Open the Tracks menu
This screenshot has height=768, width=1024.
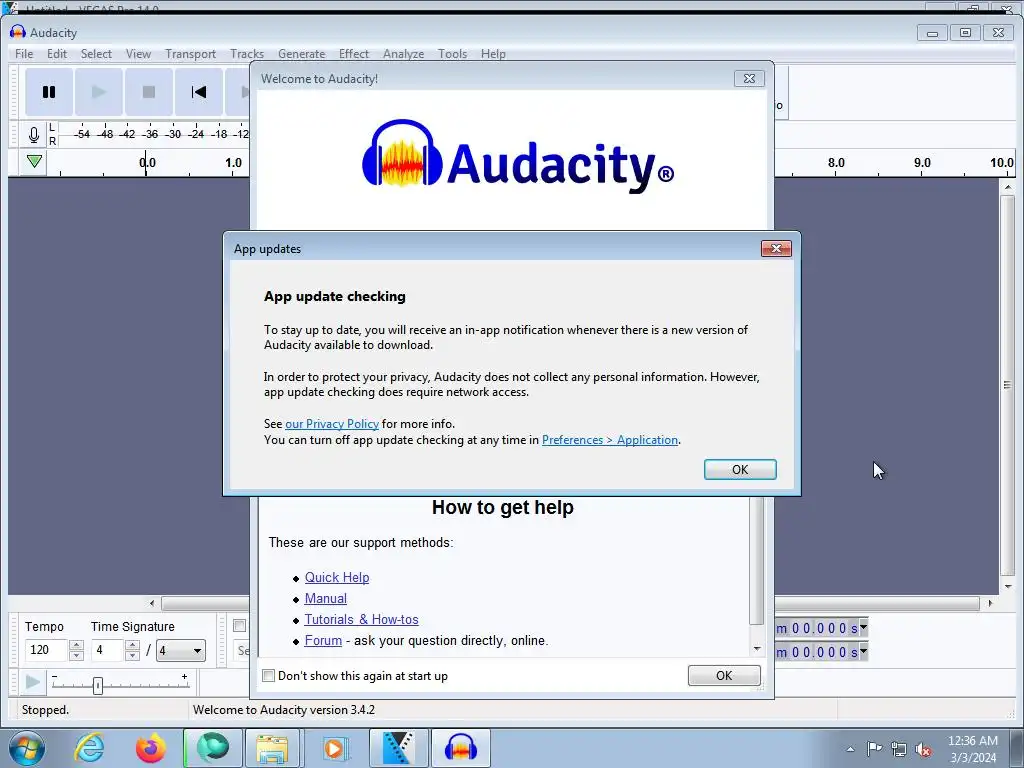pyautogui.click(x=247, y=54)
